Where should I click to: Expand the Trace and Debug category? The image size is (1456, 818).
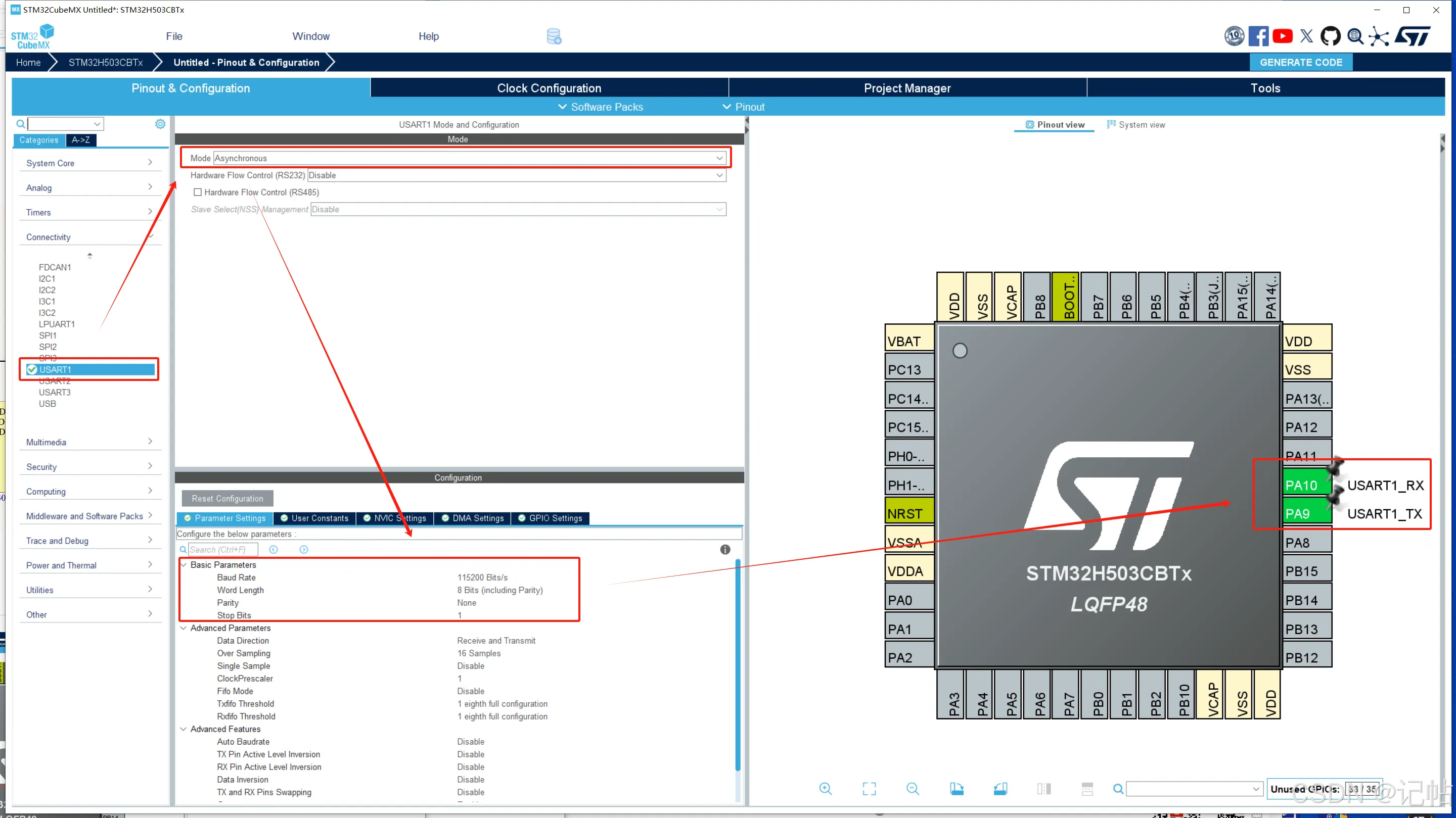pyautogui.click(x=89, y=541)
